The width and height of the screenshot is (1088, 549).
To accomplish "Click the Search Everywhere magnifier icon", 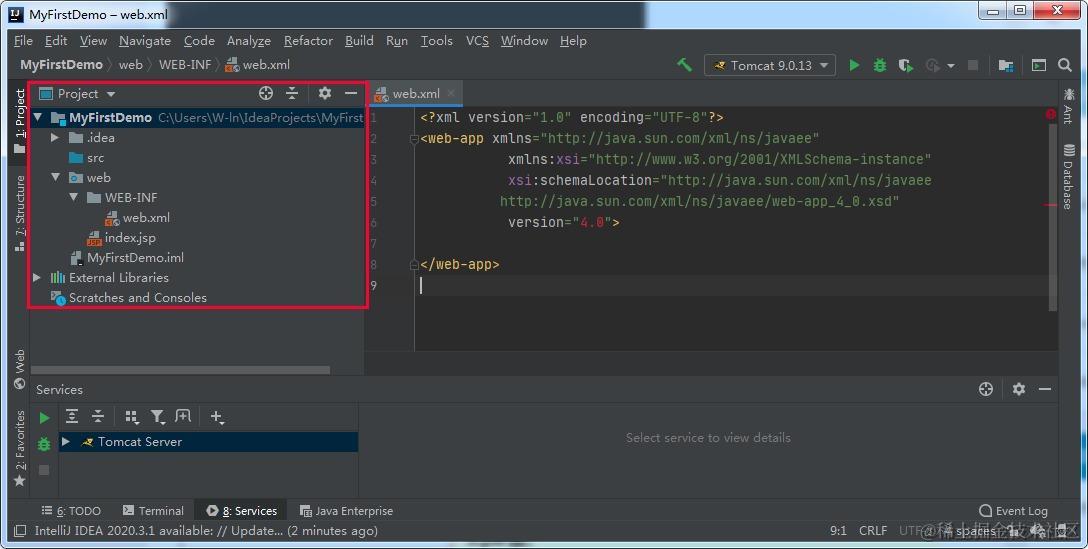I will coord(1065,65).
